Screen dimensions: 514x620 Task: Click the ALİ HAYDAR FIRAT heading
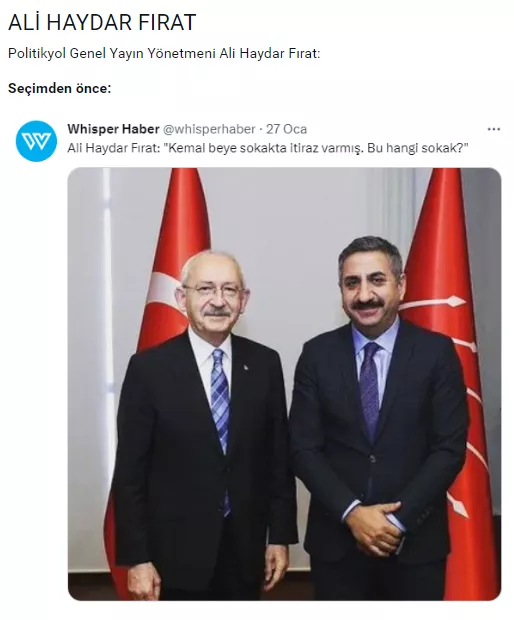102,23
